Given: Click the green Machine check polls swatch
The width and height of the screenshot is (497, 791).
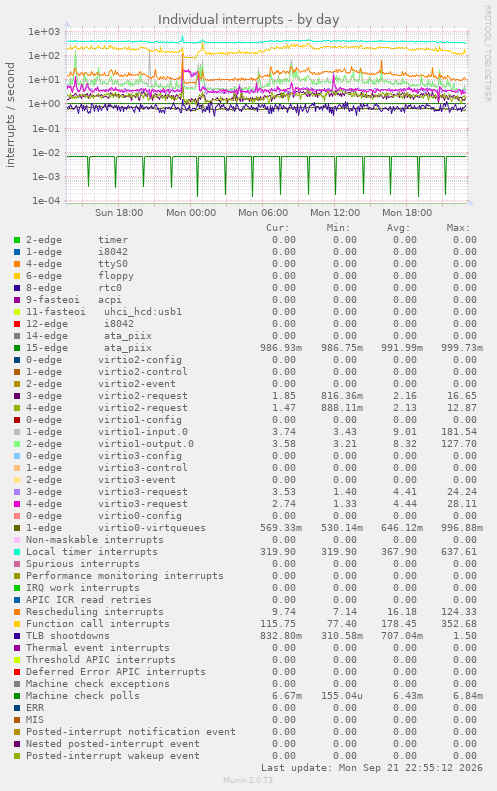Looking at the screenshot, I should [x=17, y=696].
